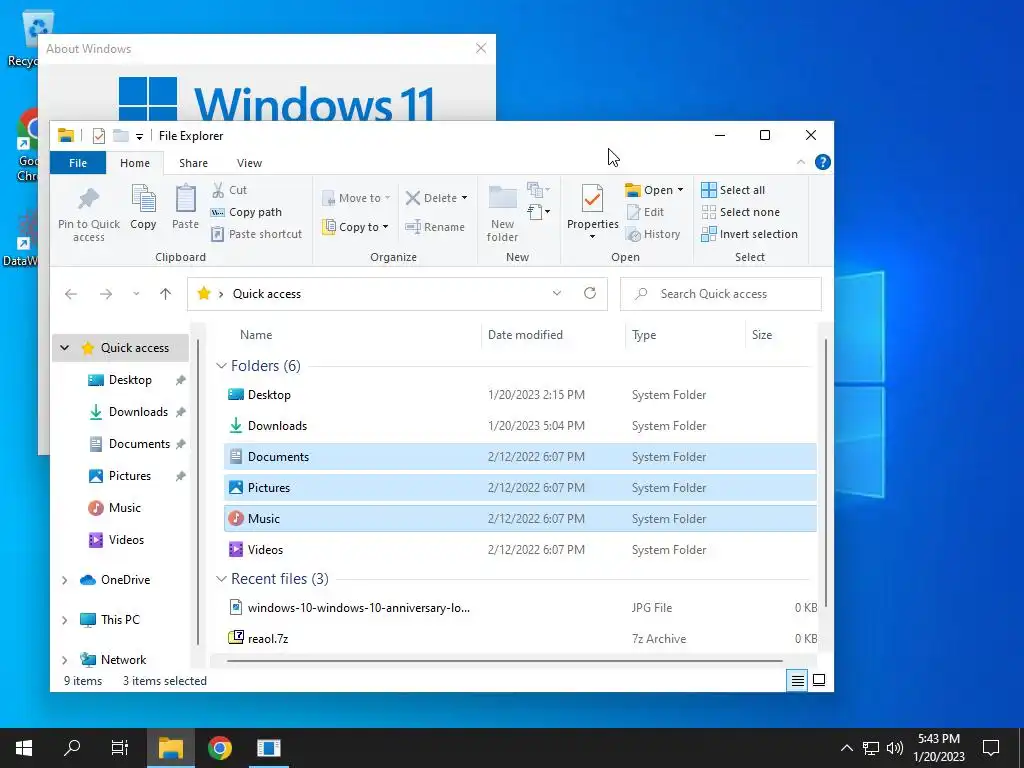Click the Copy ribbon button

click(x=143, y=207)
